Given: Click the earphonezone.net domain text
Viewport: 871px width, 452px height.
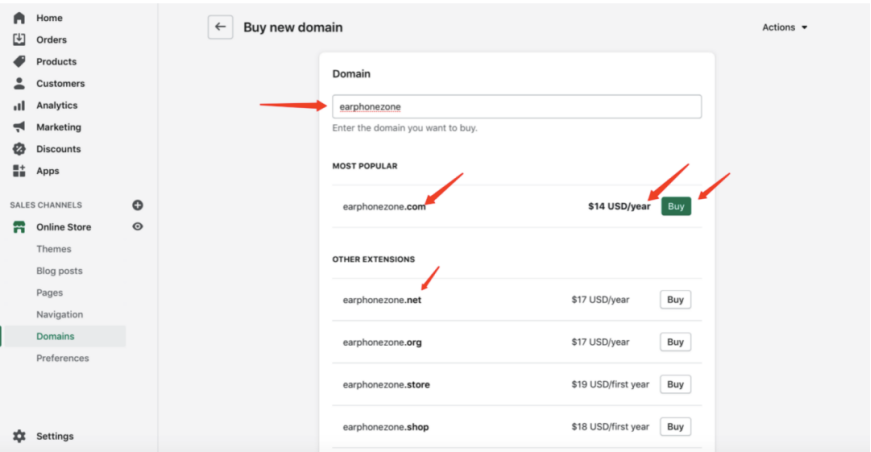Looking at the screenshot, I should click(x=382, y=300).
